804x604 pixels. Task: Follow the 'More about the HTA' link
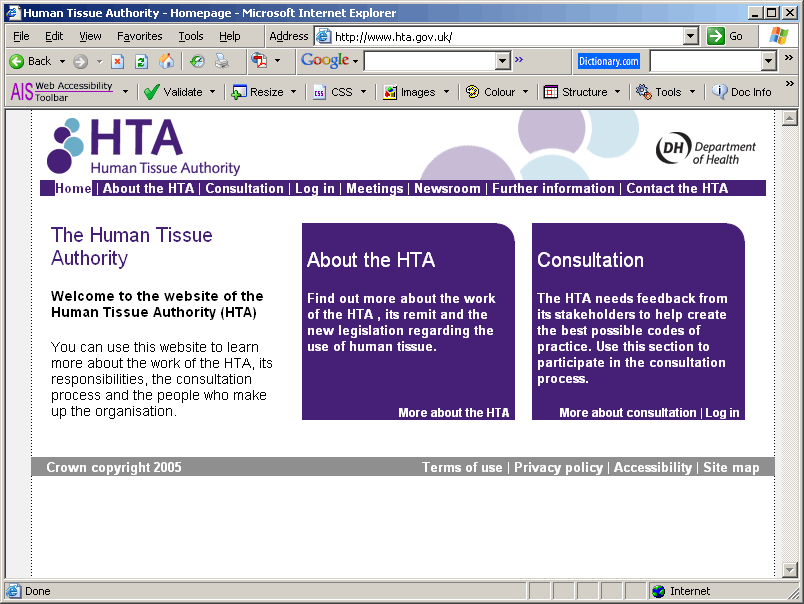(454, 413)
